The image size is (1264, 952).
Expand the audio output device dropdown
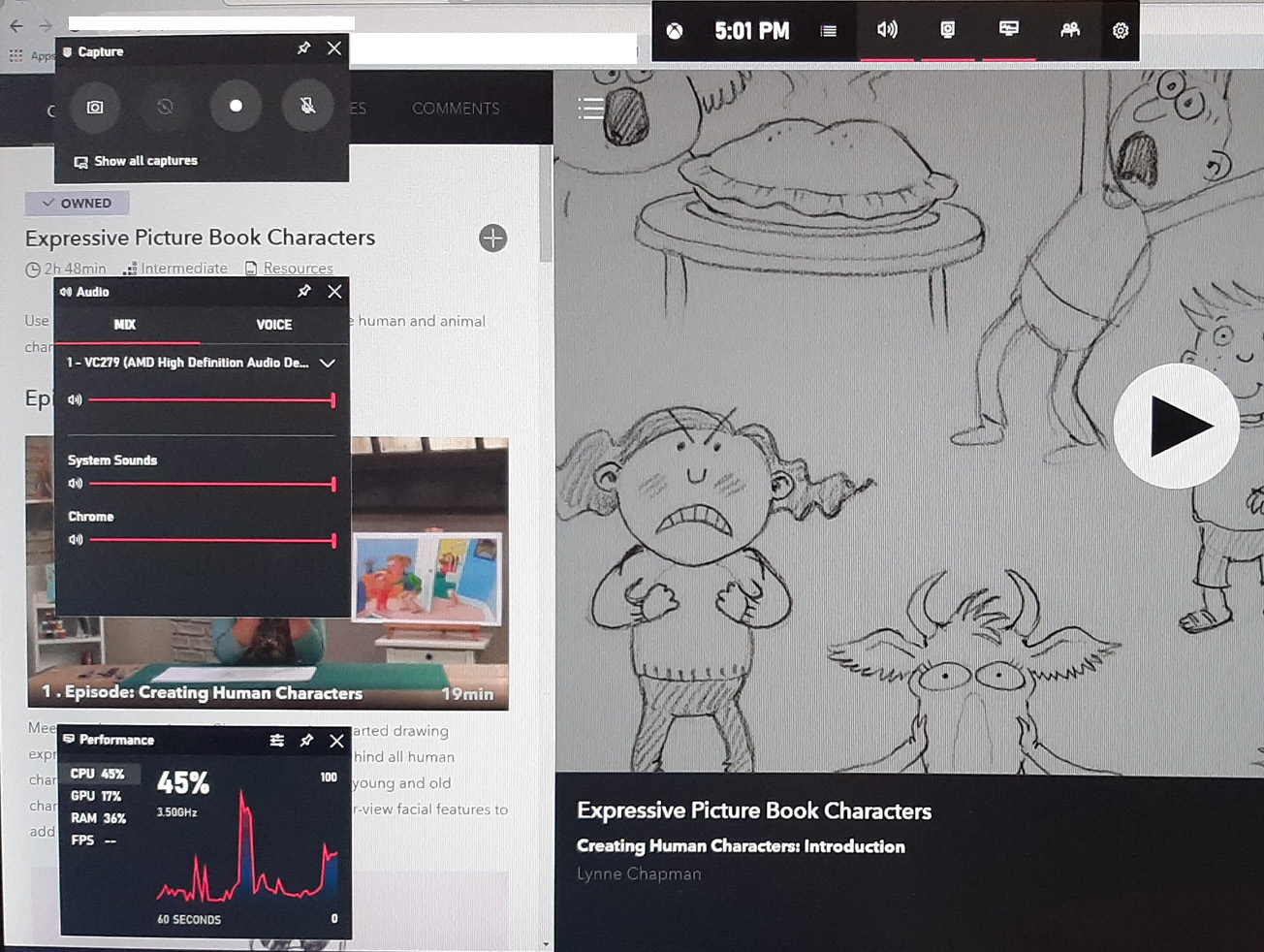tap(328, 364)
